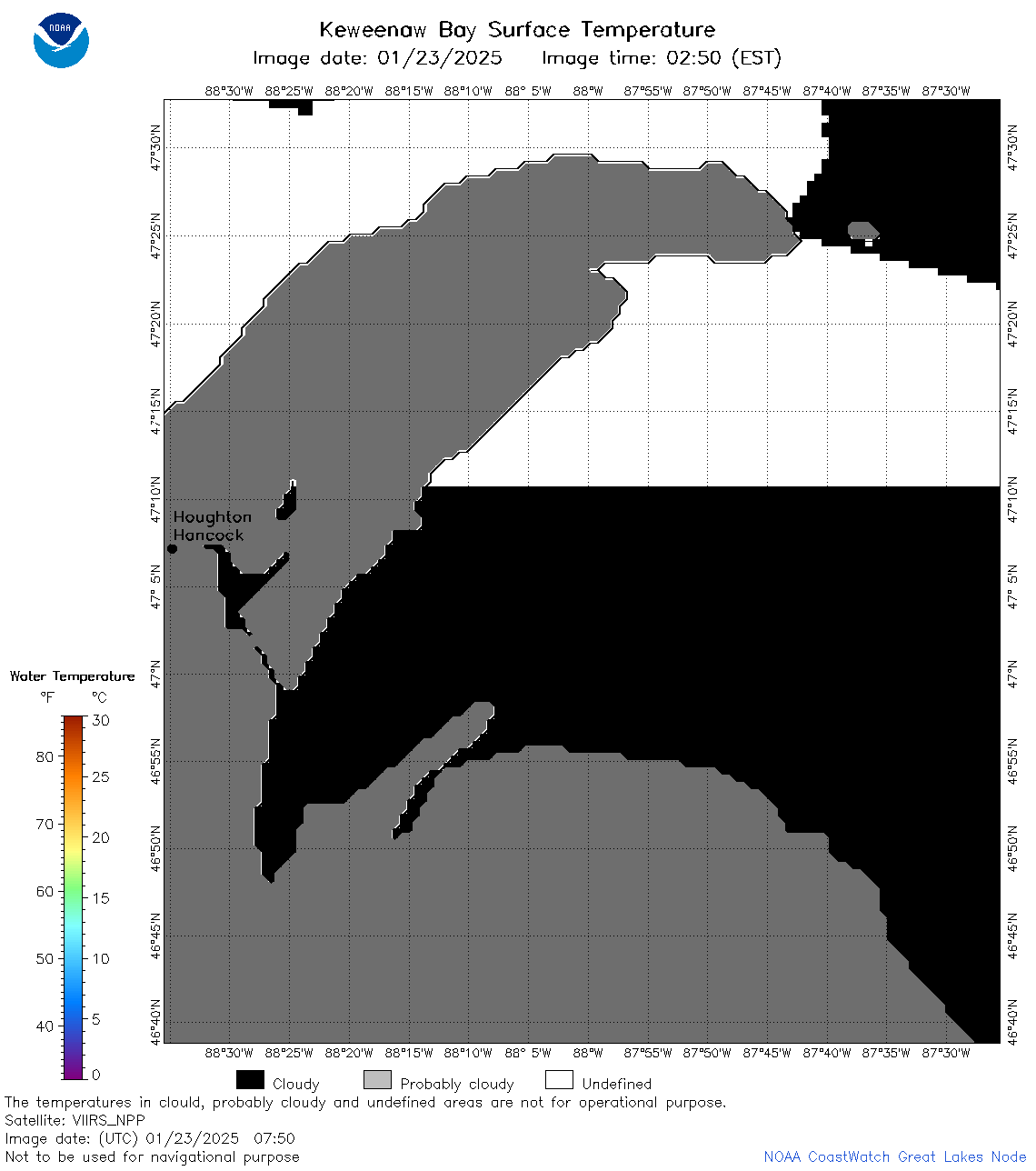Click 'Not to be used for navigational purpose'
The image size is (1036, 1171).
[x=152, y=1156]
